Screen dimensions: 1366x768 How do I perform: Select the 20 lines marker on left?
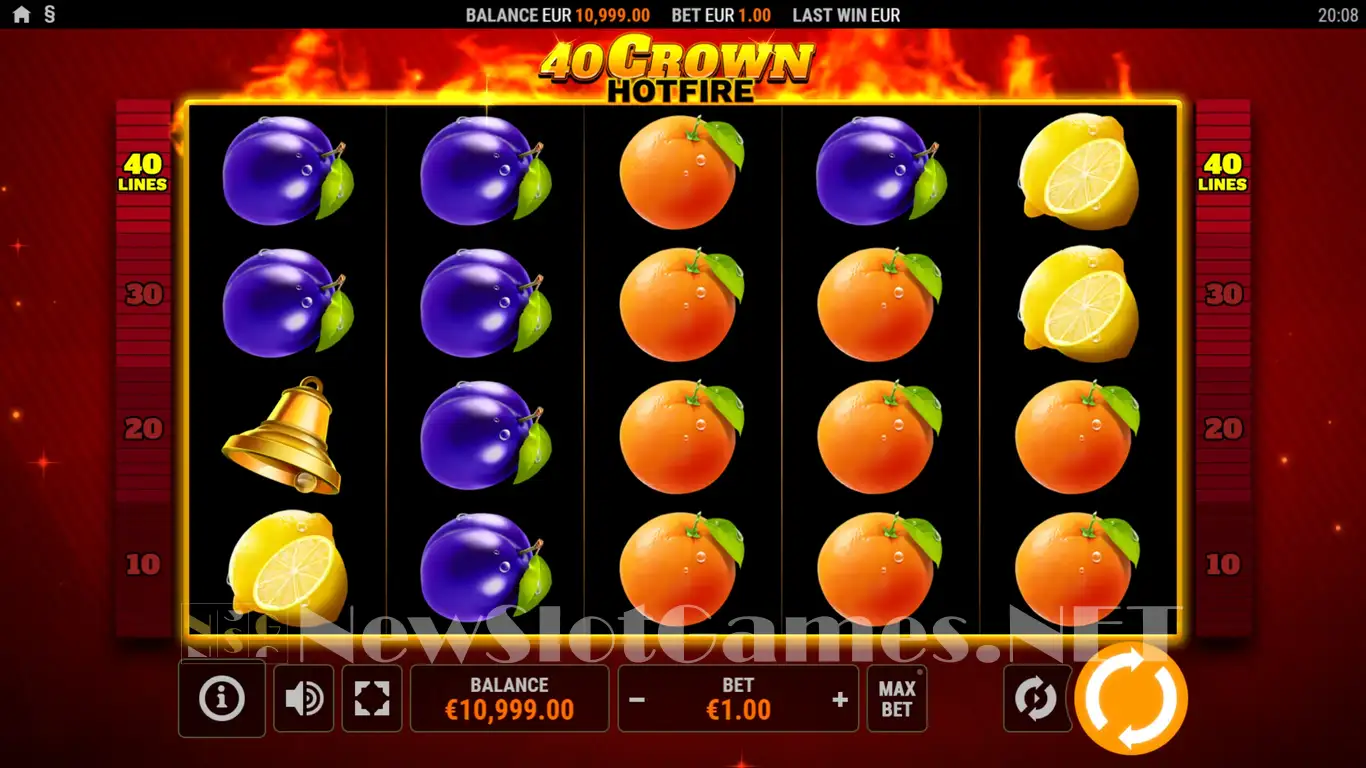click(x=144, y=429)
